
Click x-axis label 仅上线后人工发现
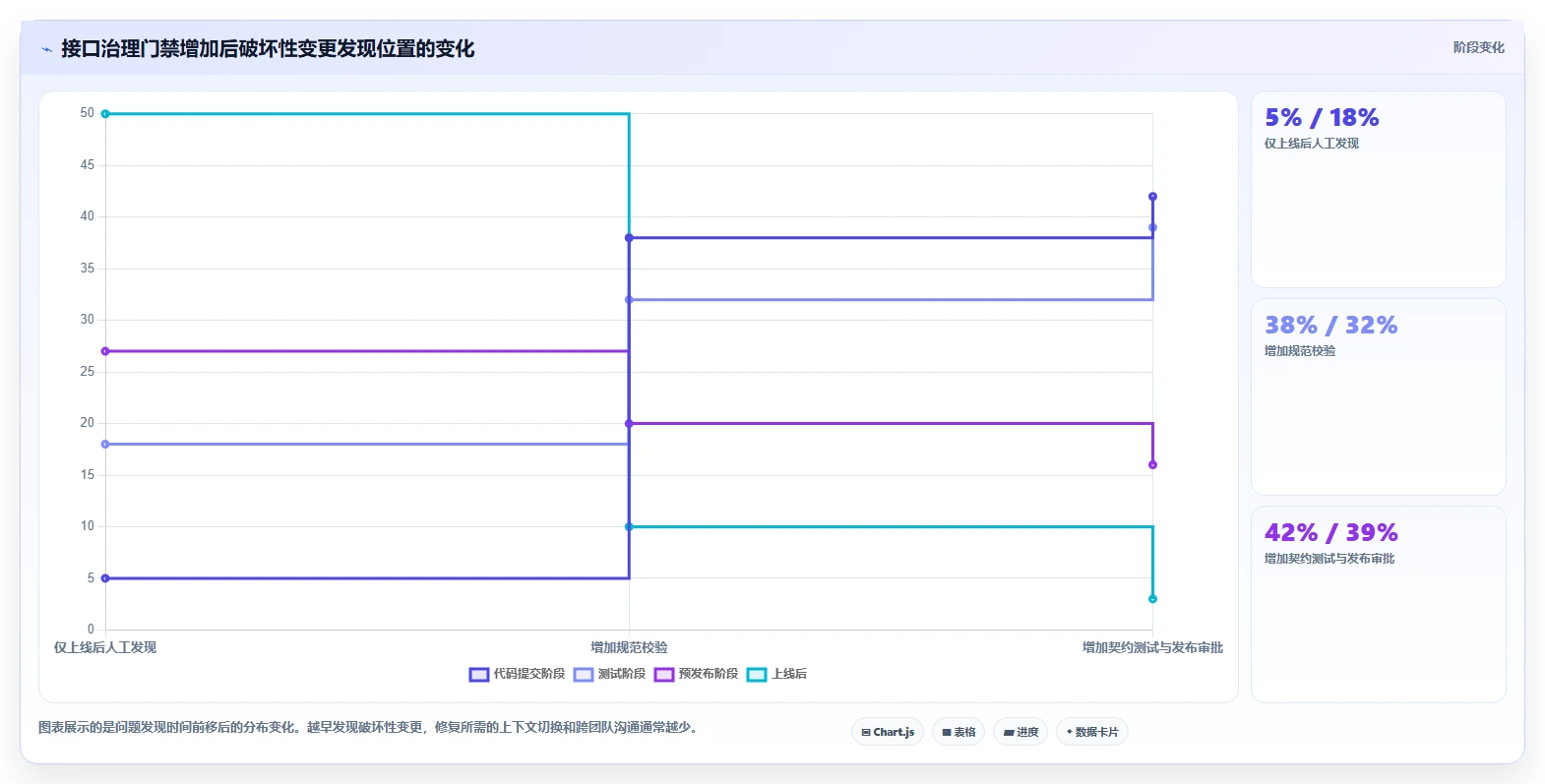(105, 647)
